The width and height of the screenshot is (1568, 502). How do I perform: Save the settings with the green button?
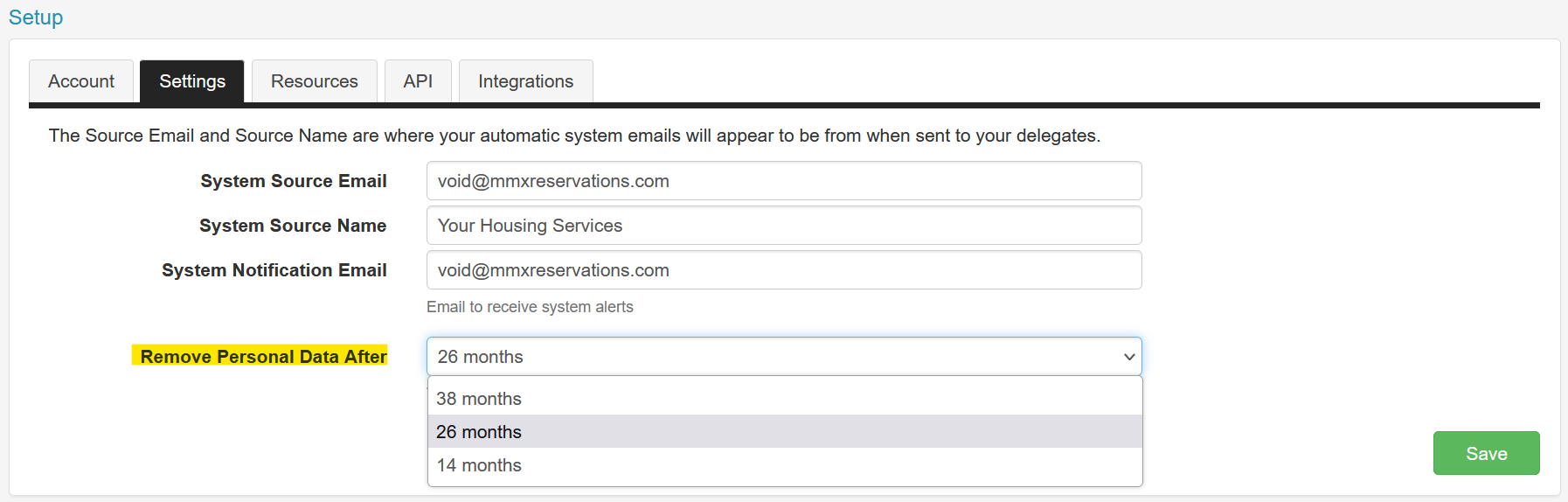point(1486,453)
